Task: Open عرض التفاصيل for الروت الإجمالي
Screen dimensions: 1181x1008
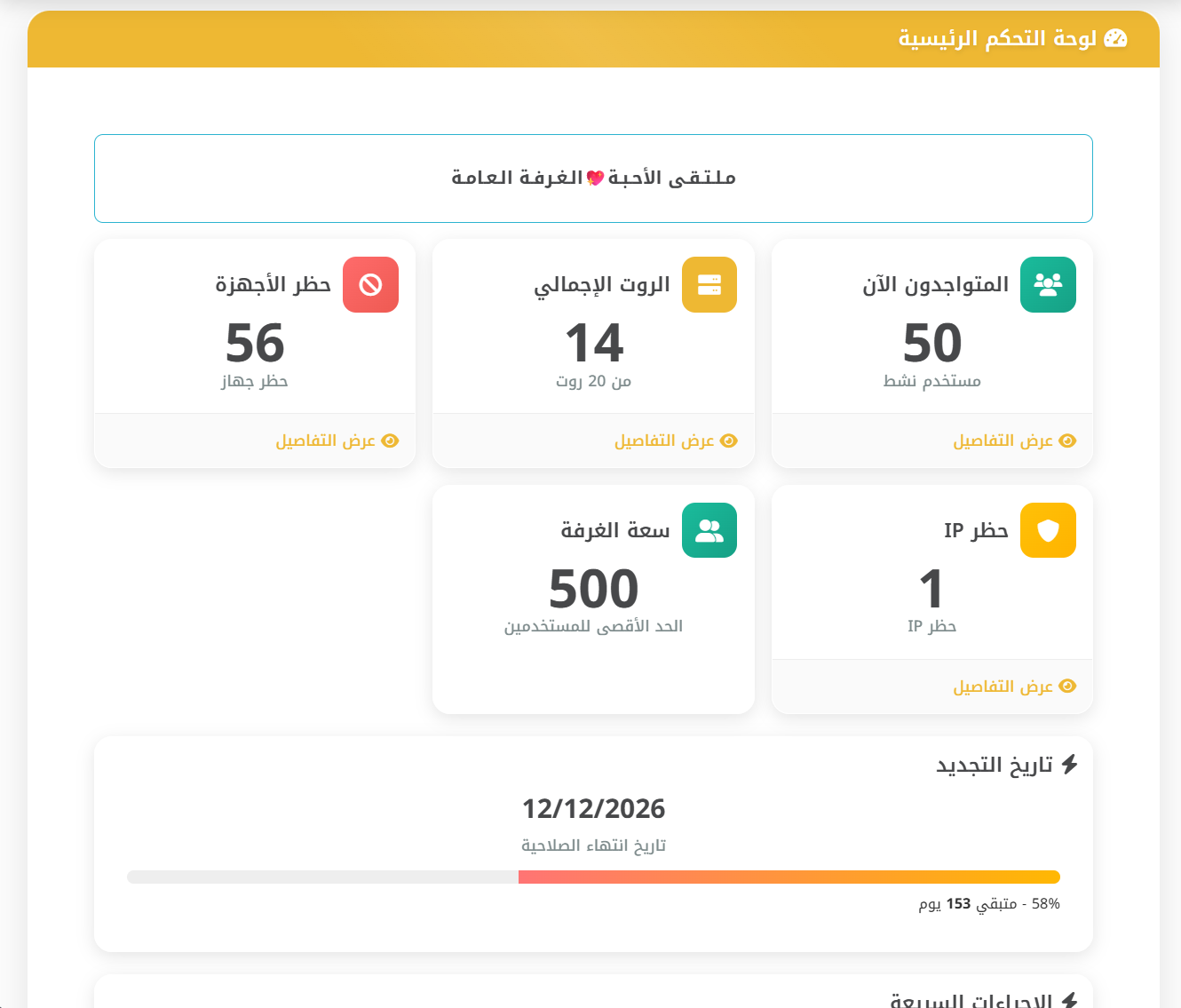Action: [x=676, y=441]
